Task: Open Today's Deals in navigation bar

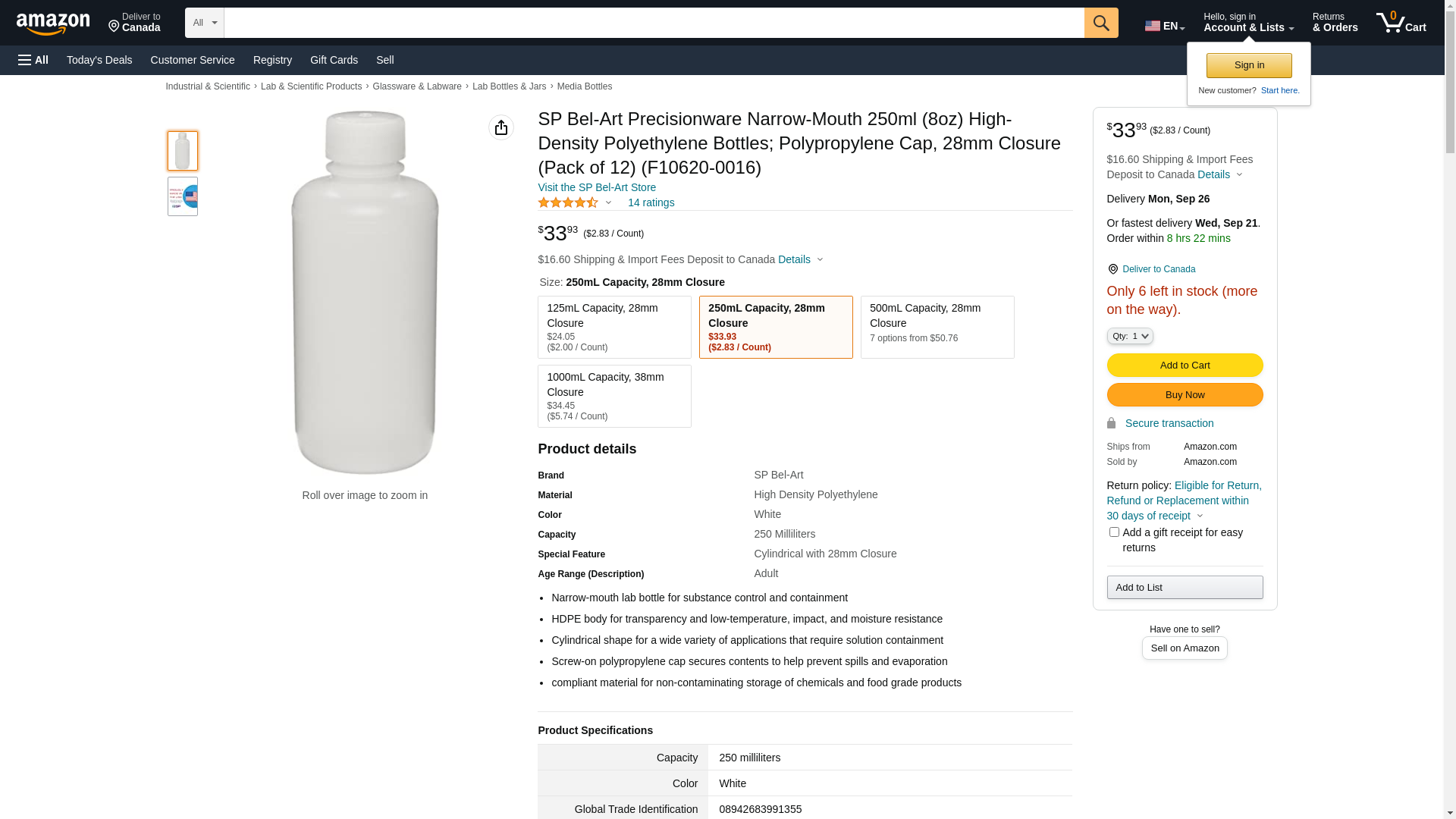Action: pos(99,60)
